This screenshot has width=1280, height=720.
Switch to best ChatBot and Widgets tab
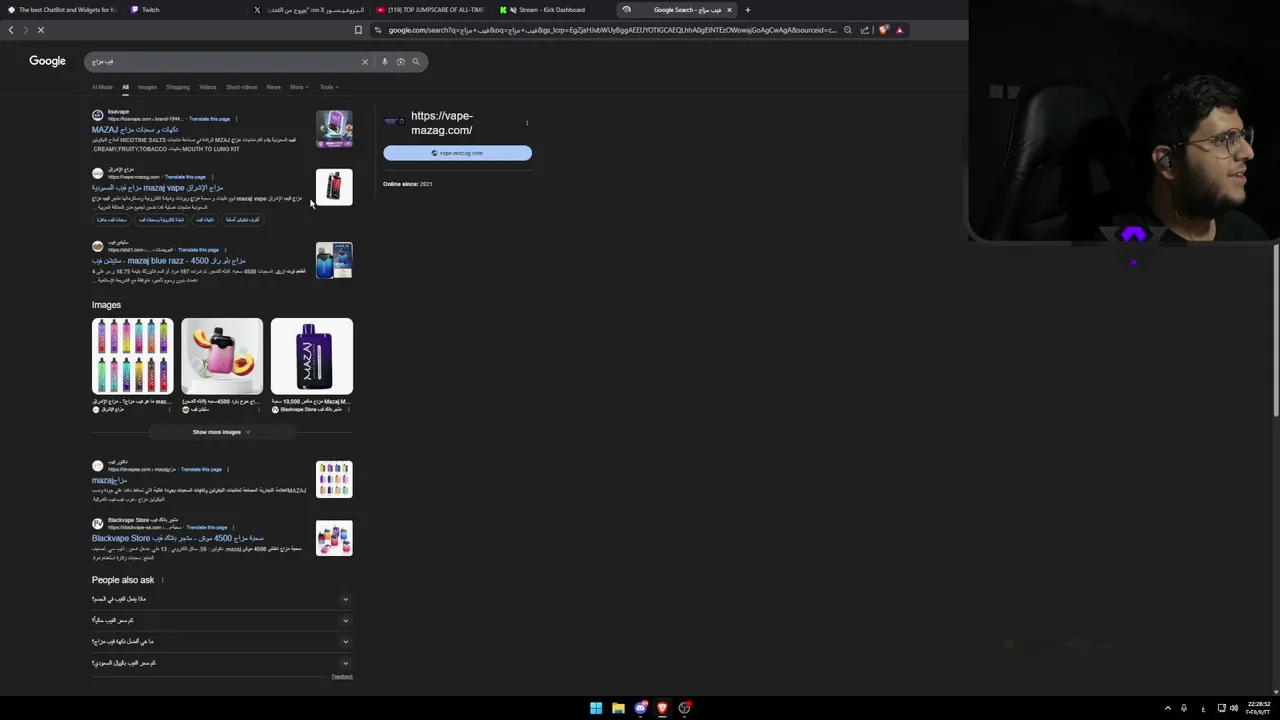tap(62, 10)
